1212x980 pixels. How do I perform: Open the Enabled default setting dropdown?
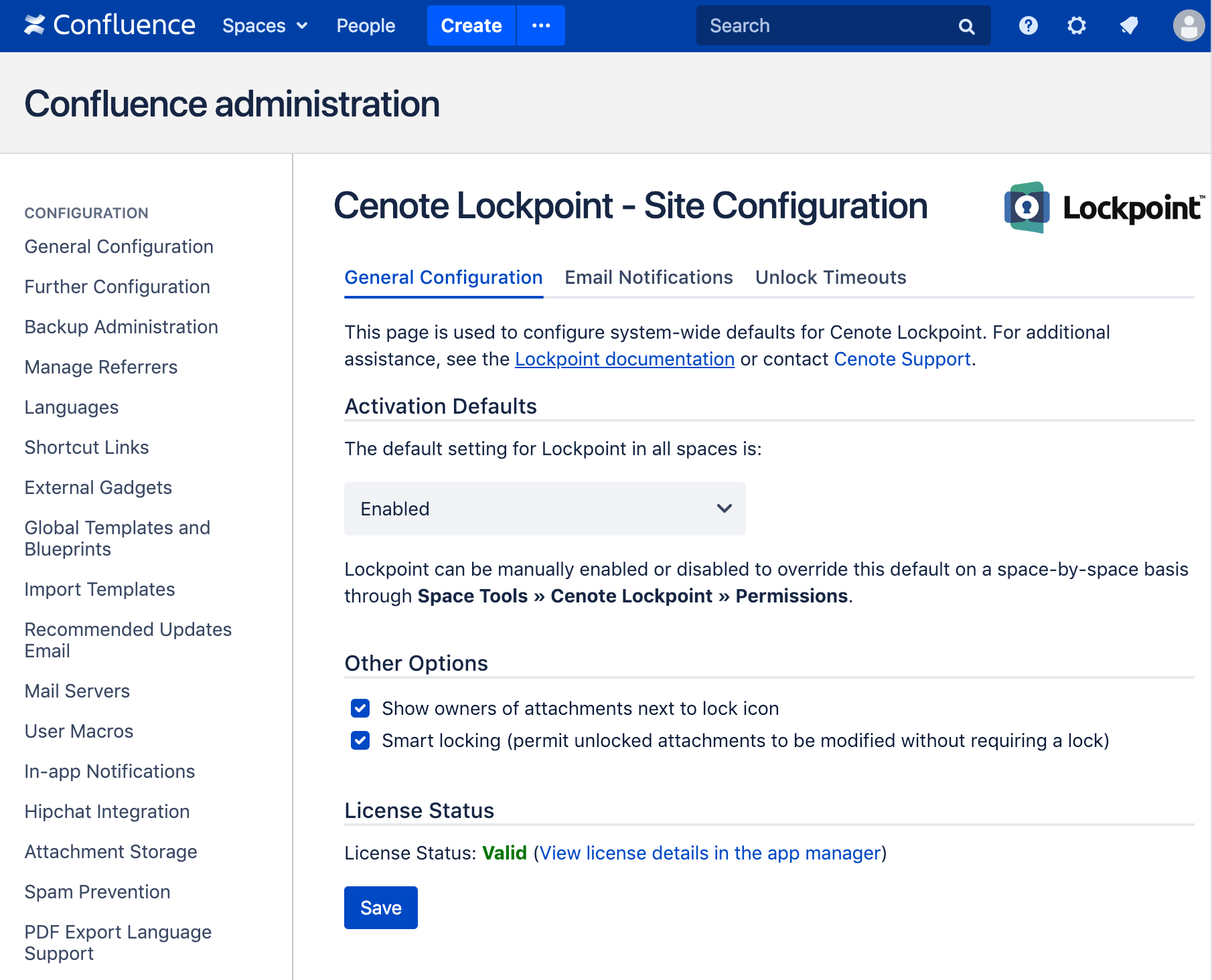click(x=544, y=509)
